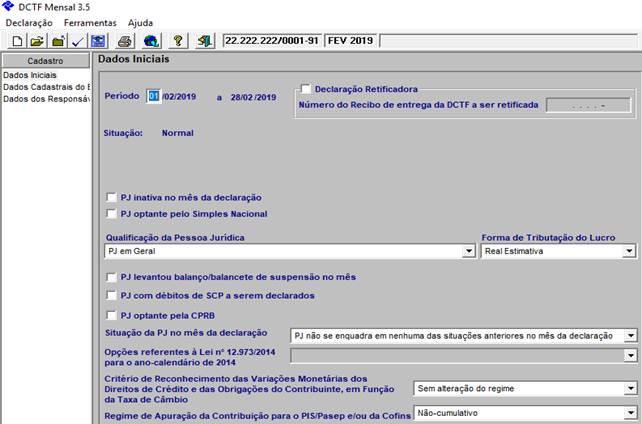Open the Lei nº 12.973/2014 options dropdown
This screenshot has width=642, height=424.
(631, 356)
